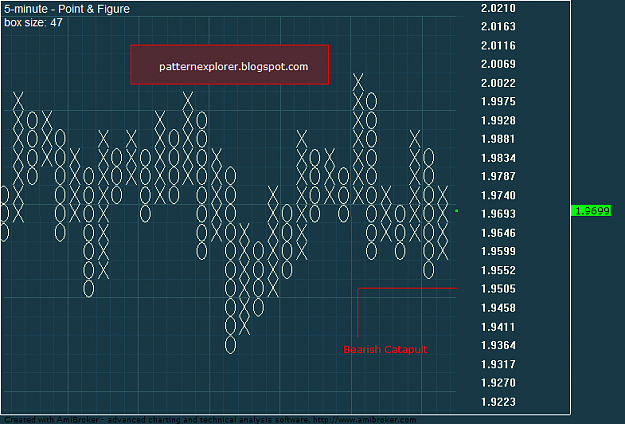
Task: Click the 2.0210 price axis label
Action: 498,8
